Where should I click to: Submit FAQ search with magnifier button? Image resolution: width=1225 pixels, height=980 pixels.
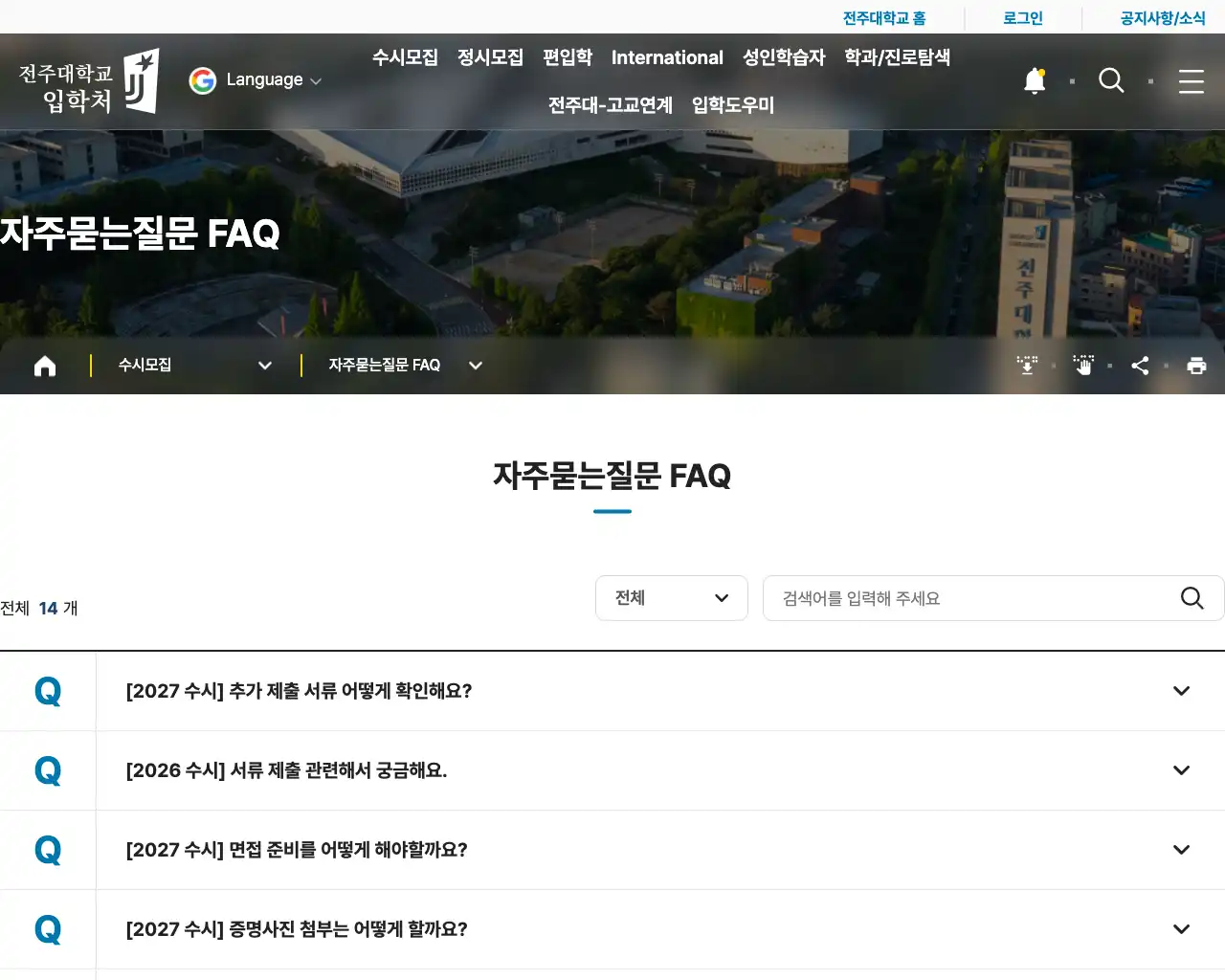coord(1192,598)
